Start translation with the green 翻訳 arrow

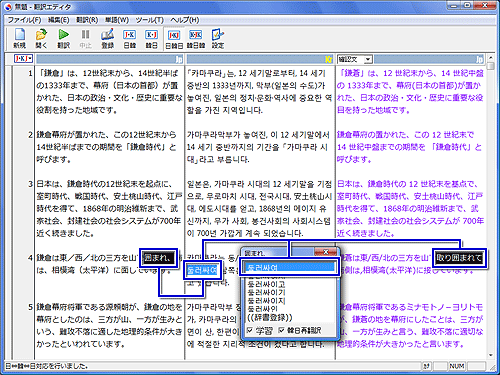(x=63, y=39)
